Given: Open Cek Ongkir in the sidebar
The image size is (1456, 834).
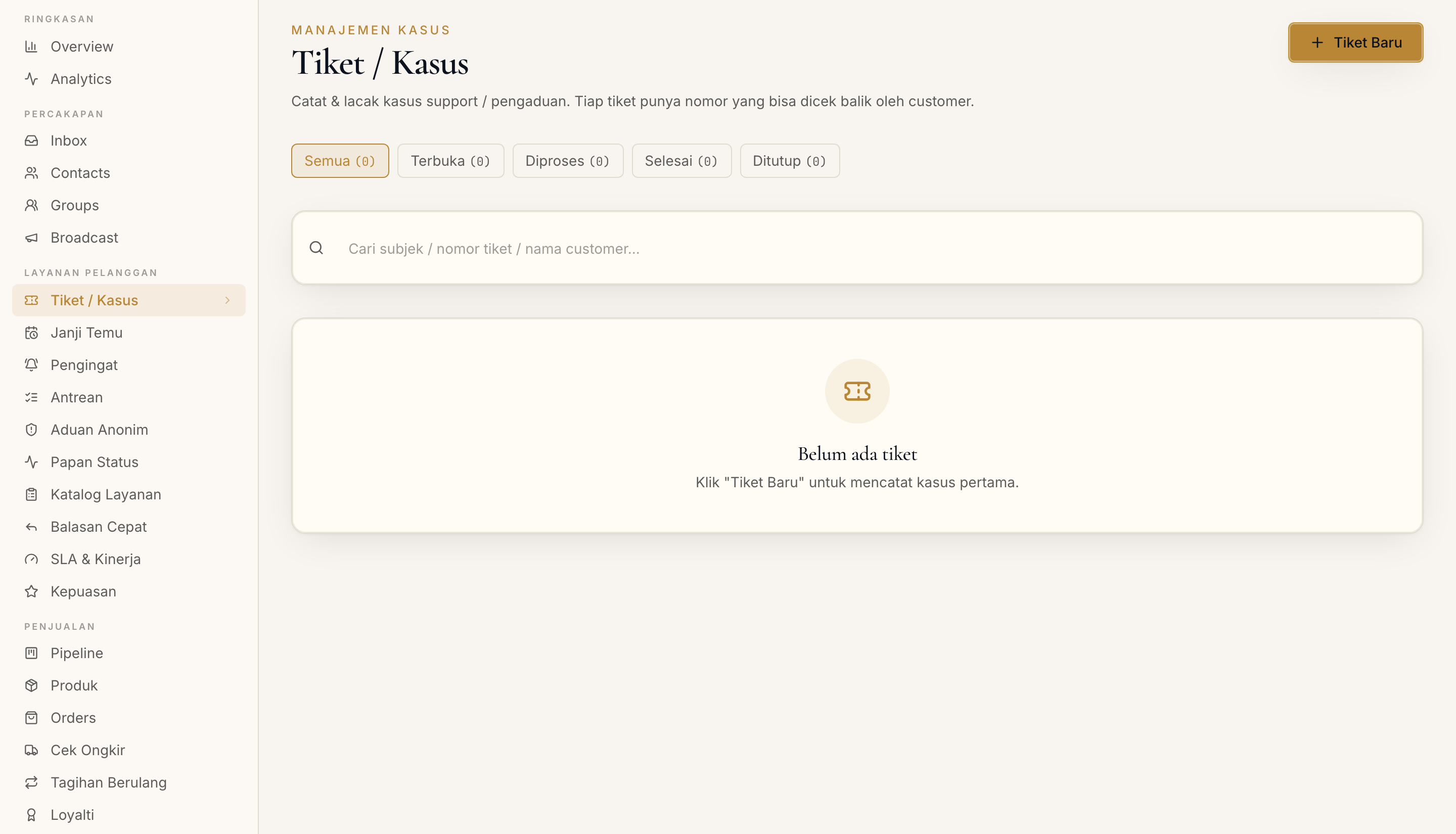Looking at the screenshot, I should pos(129,751).
